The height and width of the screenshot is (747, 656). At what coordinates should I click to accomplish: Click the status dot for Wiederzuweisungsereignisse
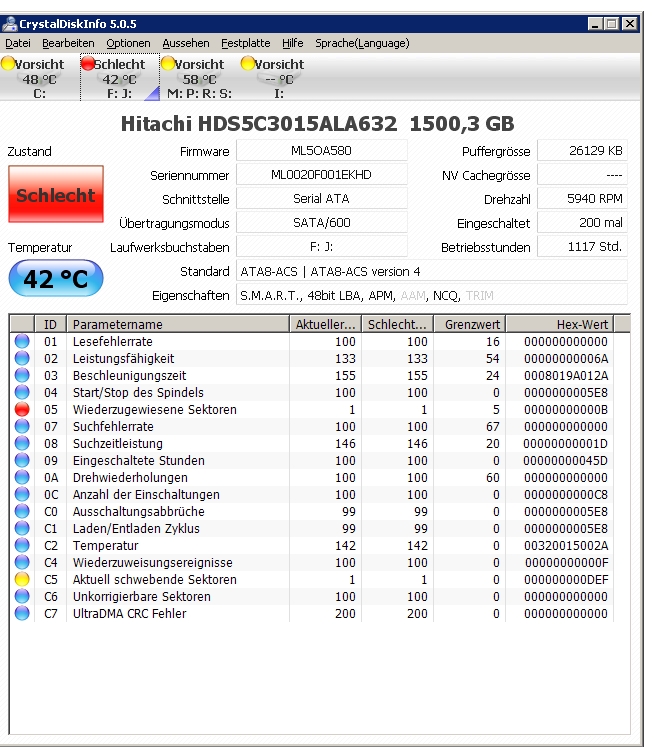click(22, 562)
